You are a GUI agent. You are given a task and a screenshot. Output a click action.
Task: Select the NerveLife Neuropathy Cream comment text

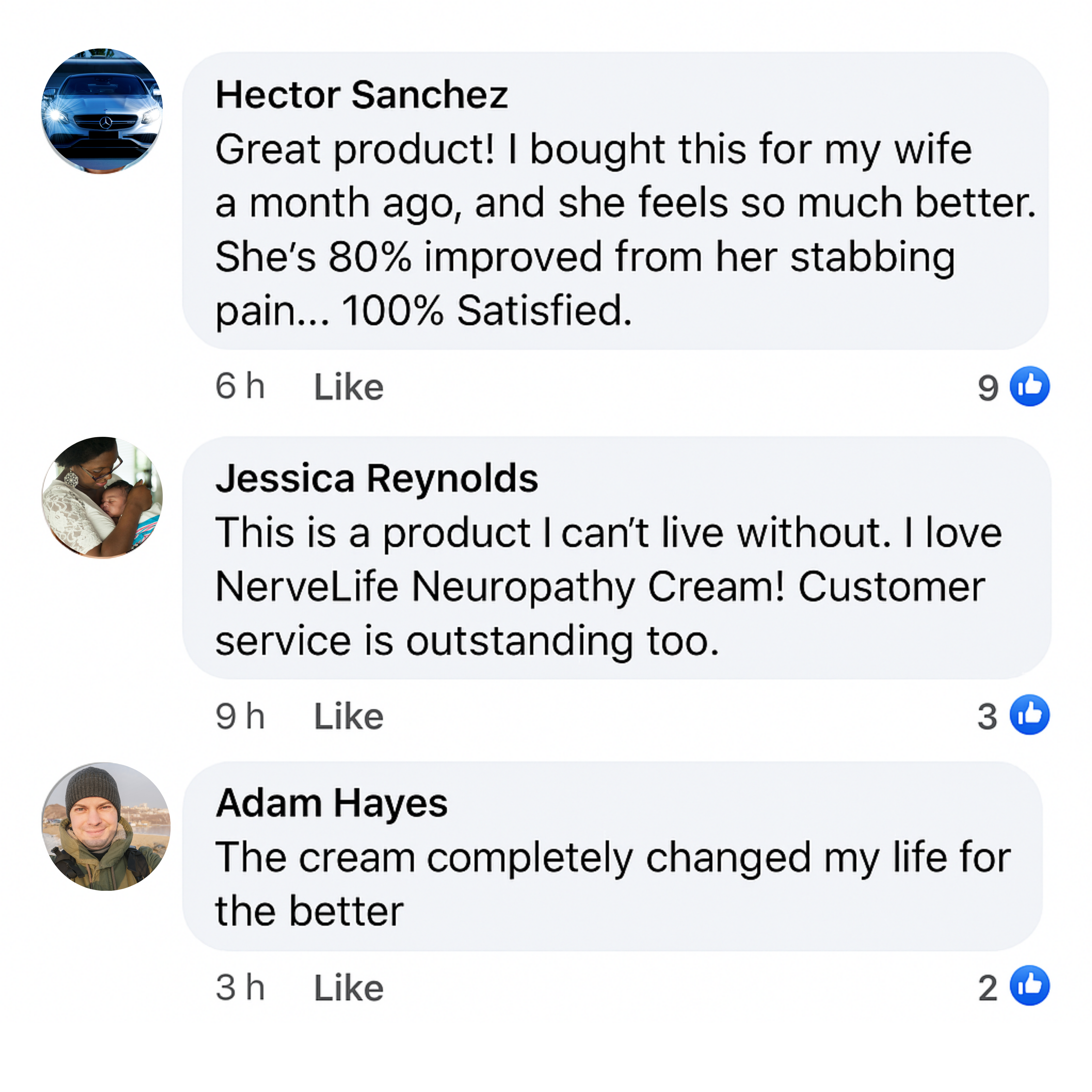tap(599, 587)
